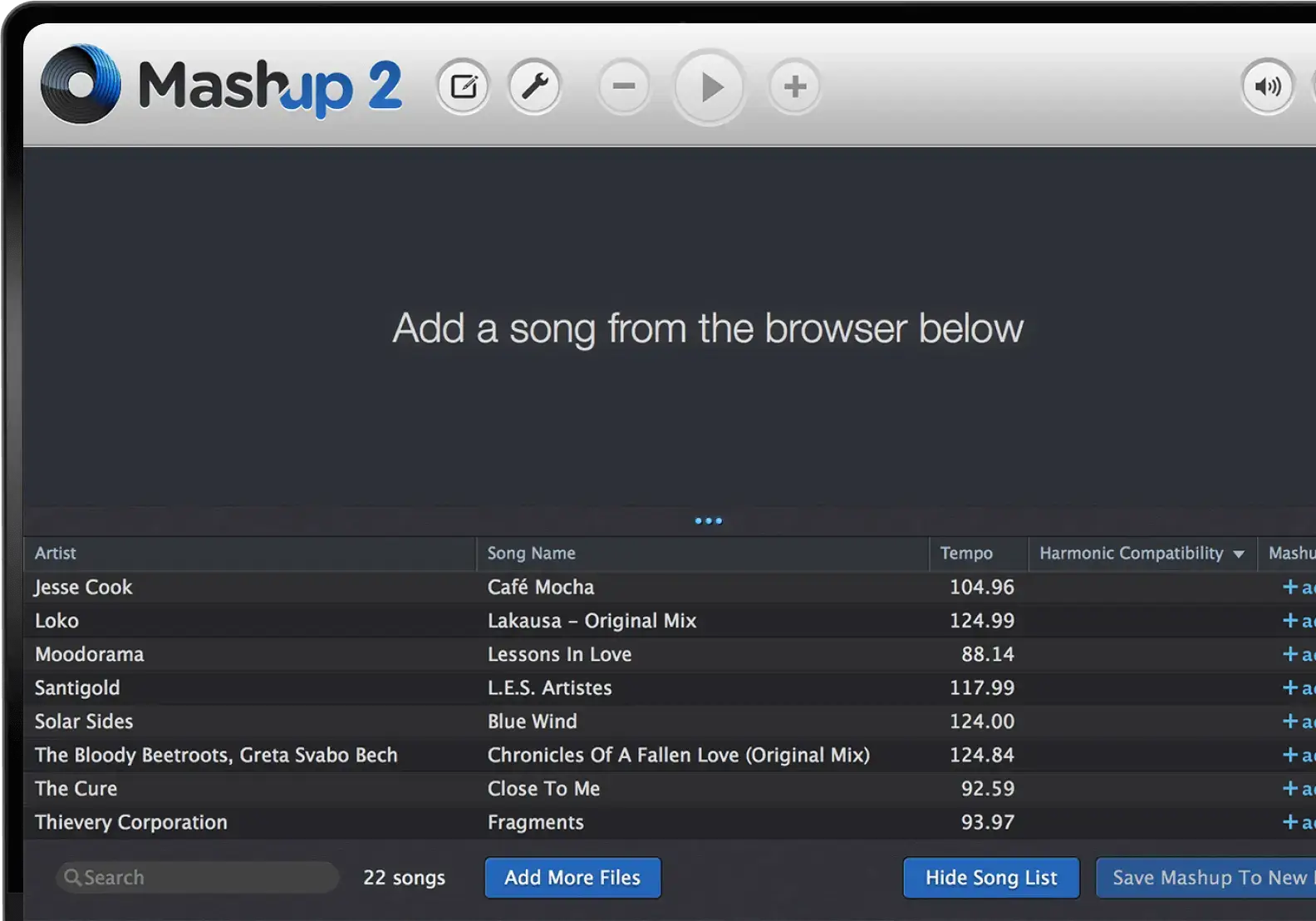Click the Café Mocha song name
Screen dimensions: 1316x921
click(x=541, y=587)
